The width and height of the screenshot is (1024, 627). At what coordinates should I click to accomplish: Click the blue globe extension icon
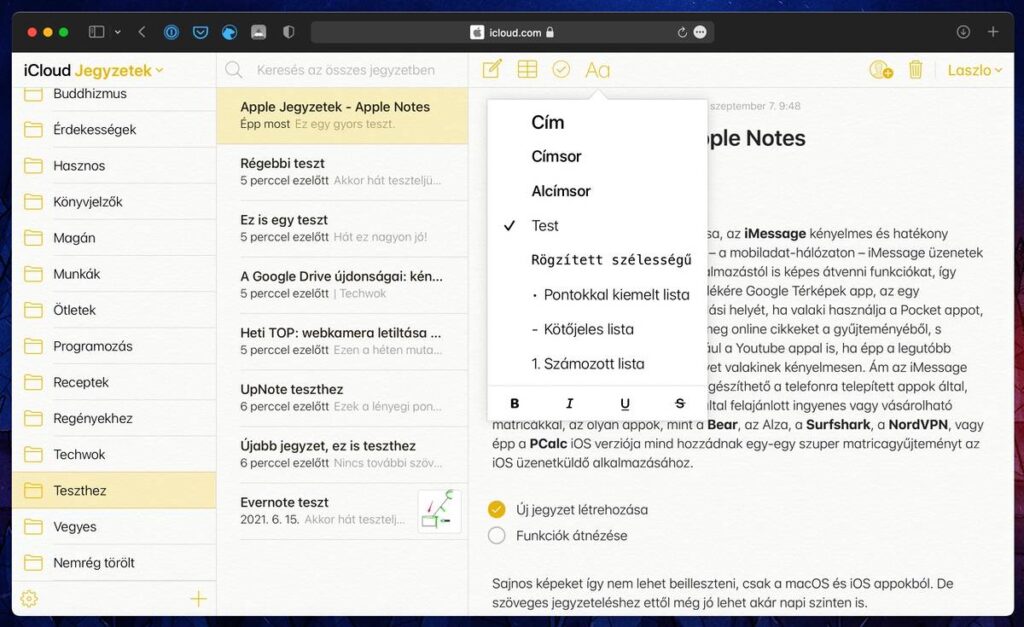pos(229,32)
